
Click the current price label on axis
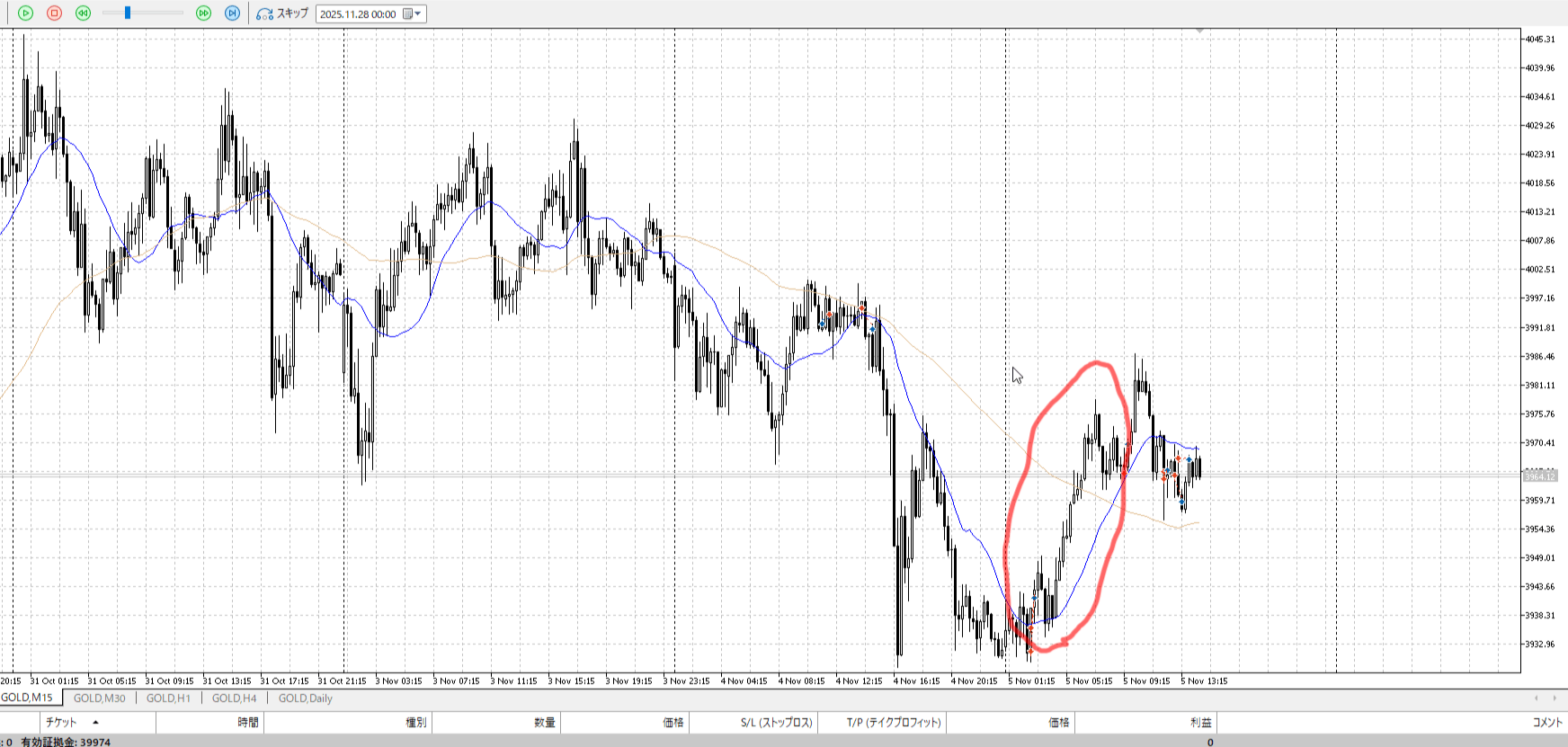[x=1539, y=476]
